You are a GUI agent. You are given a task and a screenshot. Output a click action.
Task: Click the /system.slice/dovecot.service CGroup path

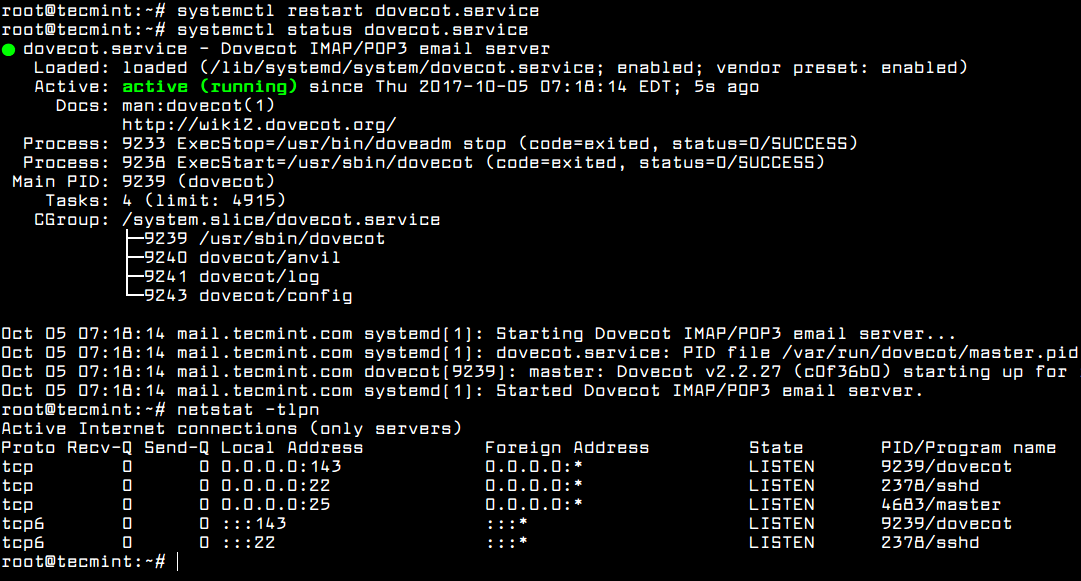coord(281,220)
